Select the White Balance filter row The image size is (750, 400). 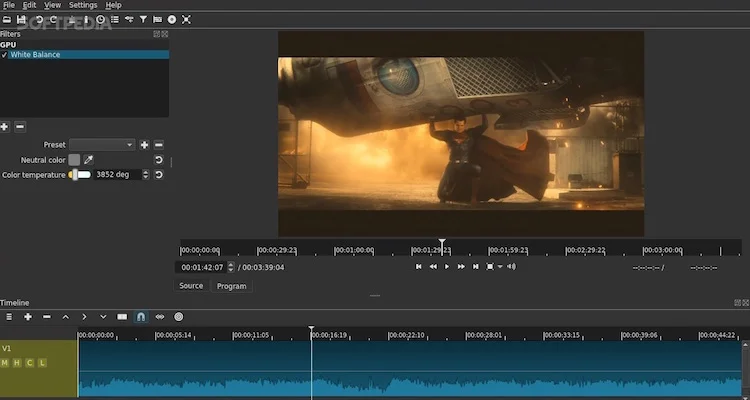click(84, 55)
